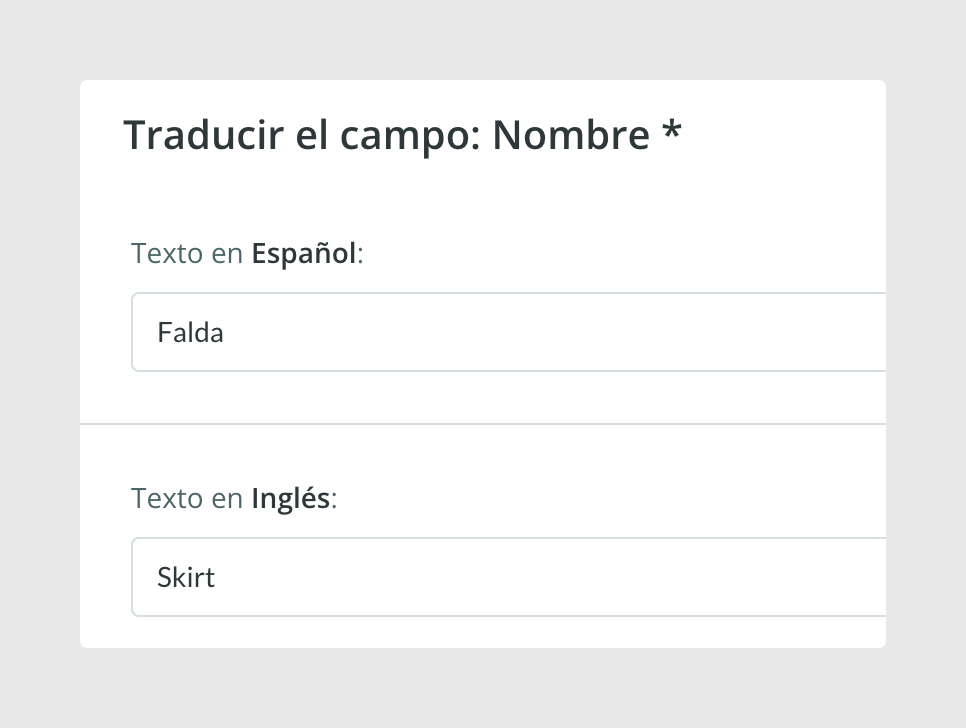
Task: Click the "Texto en Español" label
Action: click(x=247, y=253)
